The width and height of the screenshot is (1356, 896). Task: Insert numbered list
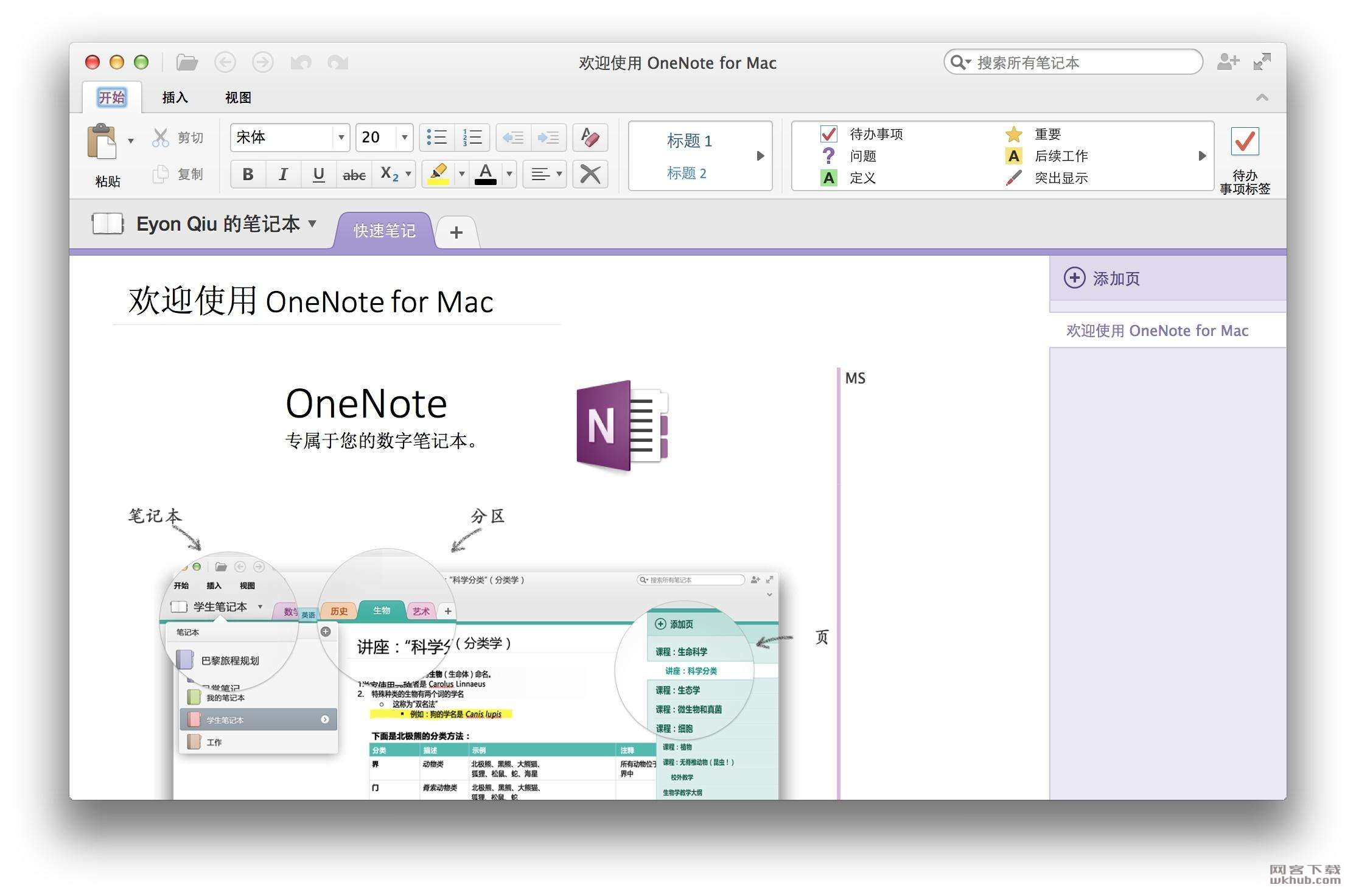tap(472, 138)
